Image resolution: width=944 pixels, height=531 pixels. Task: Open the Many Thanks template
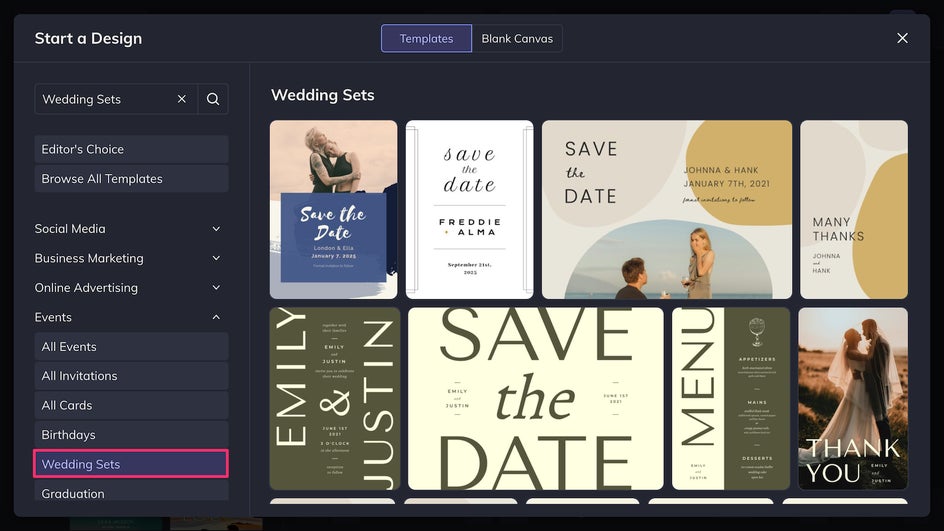point(854,210)
